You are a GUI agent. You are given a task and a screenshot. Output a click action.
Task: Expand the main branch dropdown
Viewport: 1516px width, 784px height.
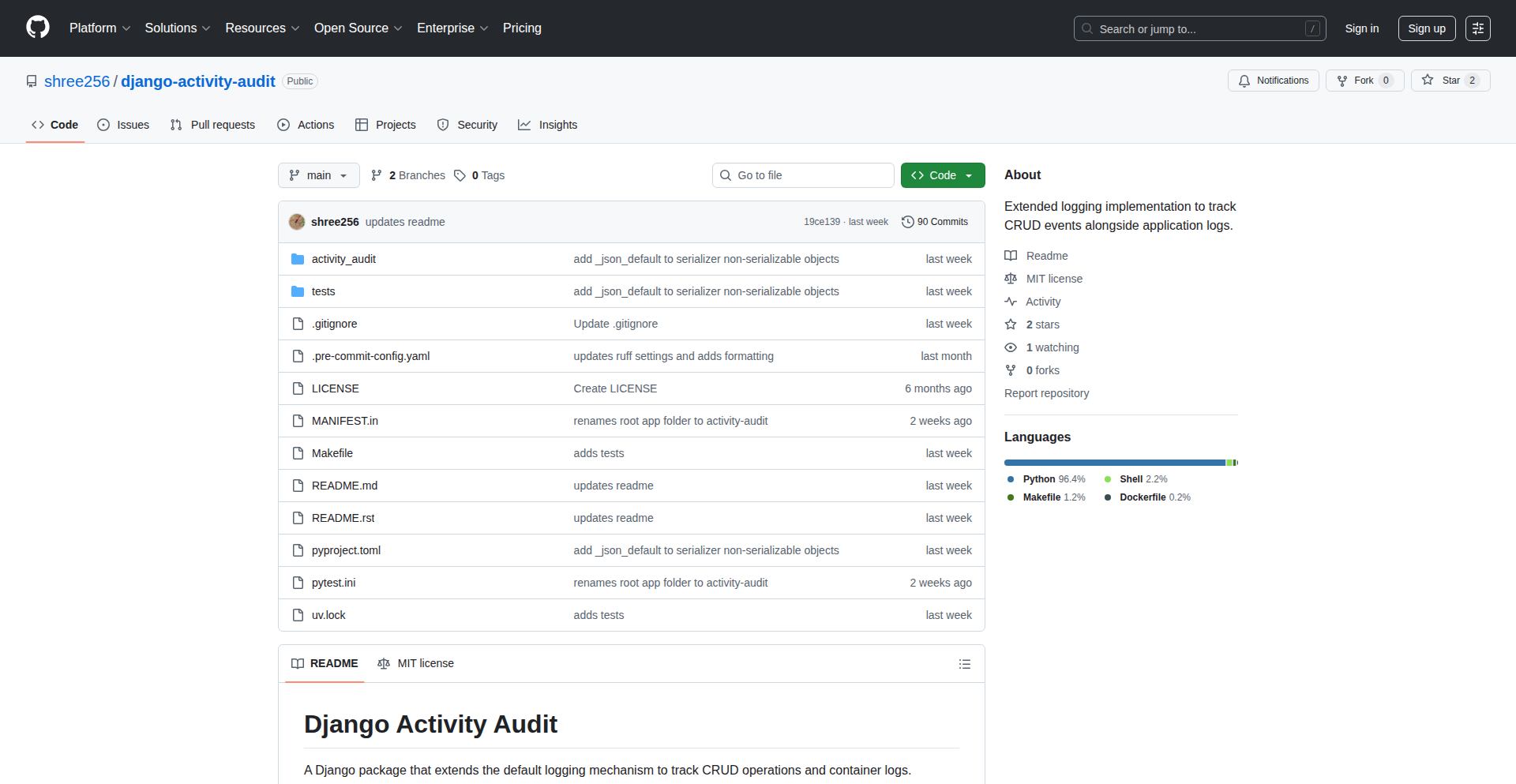(318, 175)
